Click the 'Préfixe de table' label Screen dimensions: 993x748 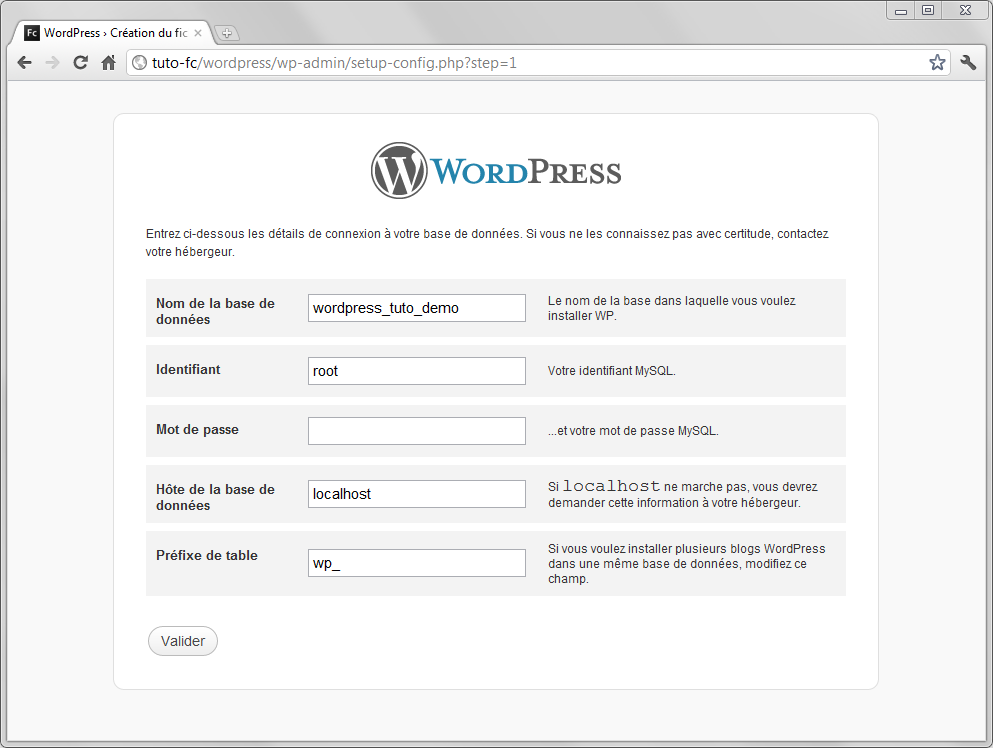pyautogui.click(x=206, y=555)
